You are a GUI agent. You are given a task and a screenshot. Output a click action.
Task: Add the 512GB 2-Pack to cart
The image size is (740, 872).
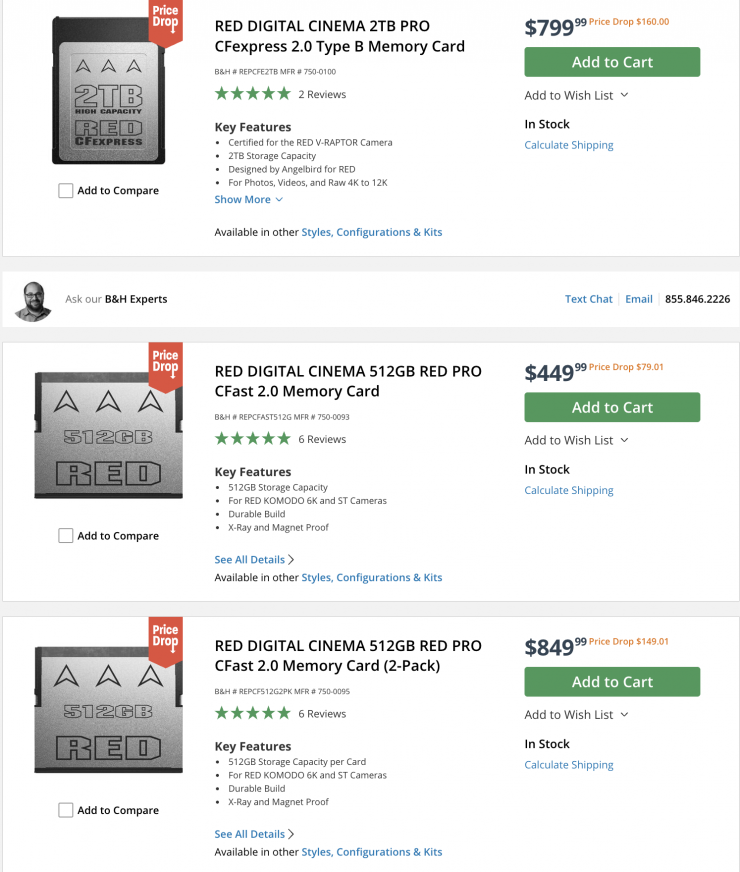(612, 682)
